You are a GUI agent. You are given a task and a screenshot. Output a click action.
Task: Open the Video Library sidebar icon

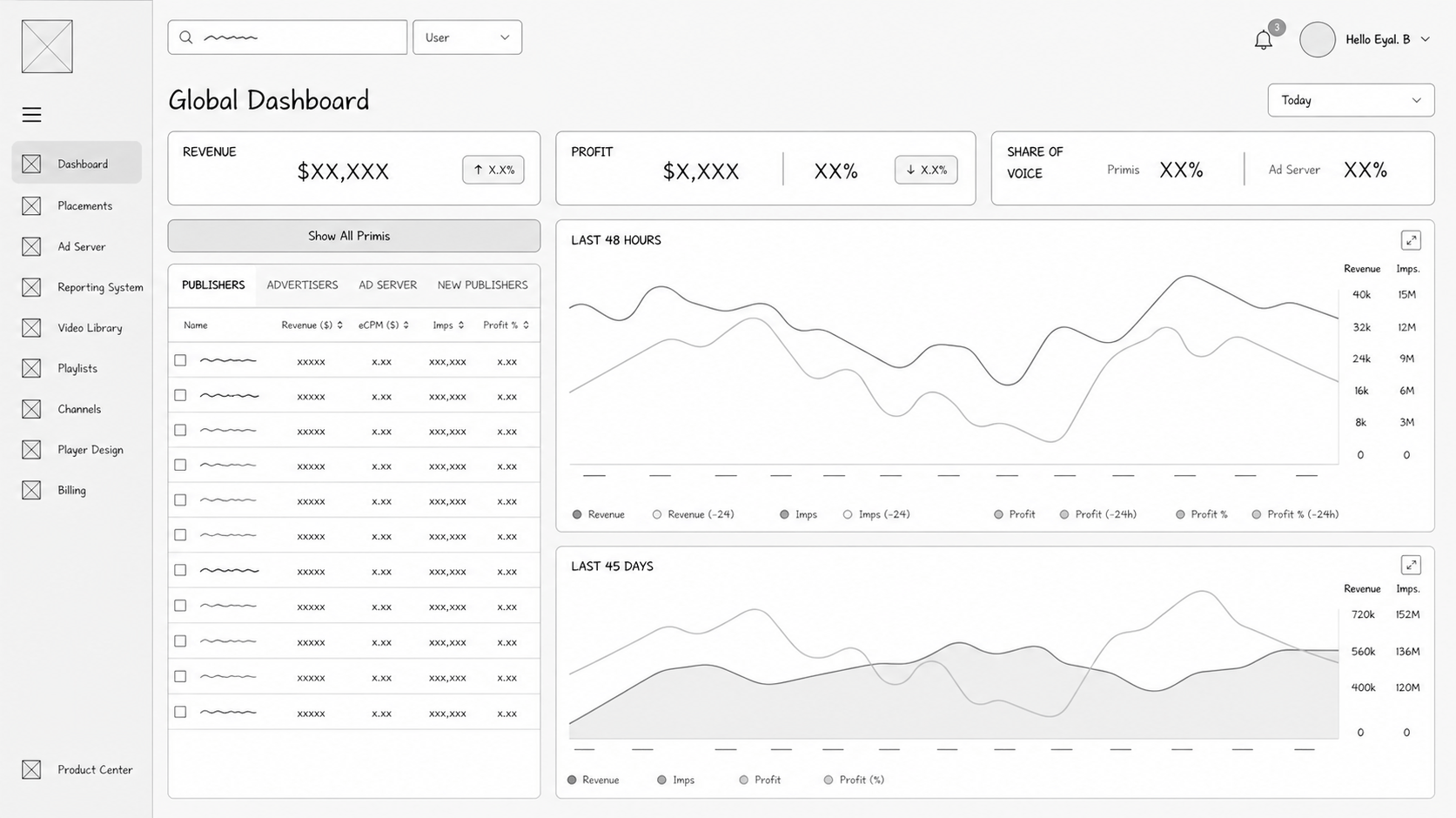click(31, 328)
